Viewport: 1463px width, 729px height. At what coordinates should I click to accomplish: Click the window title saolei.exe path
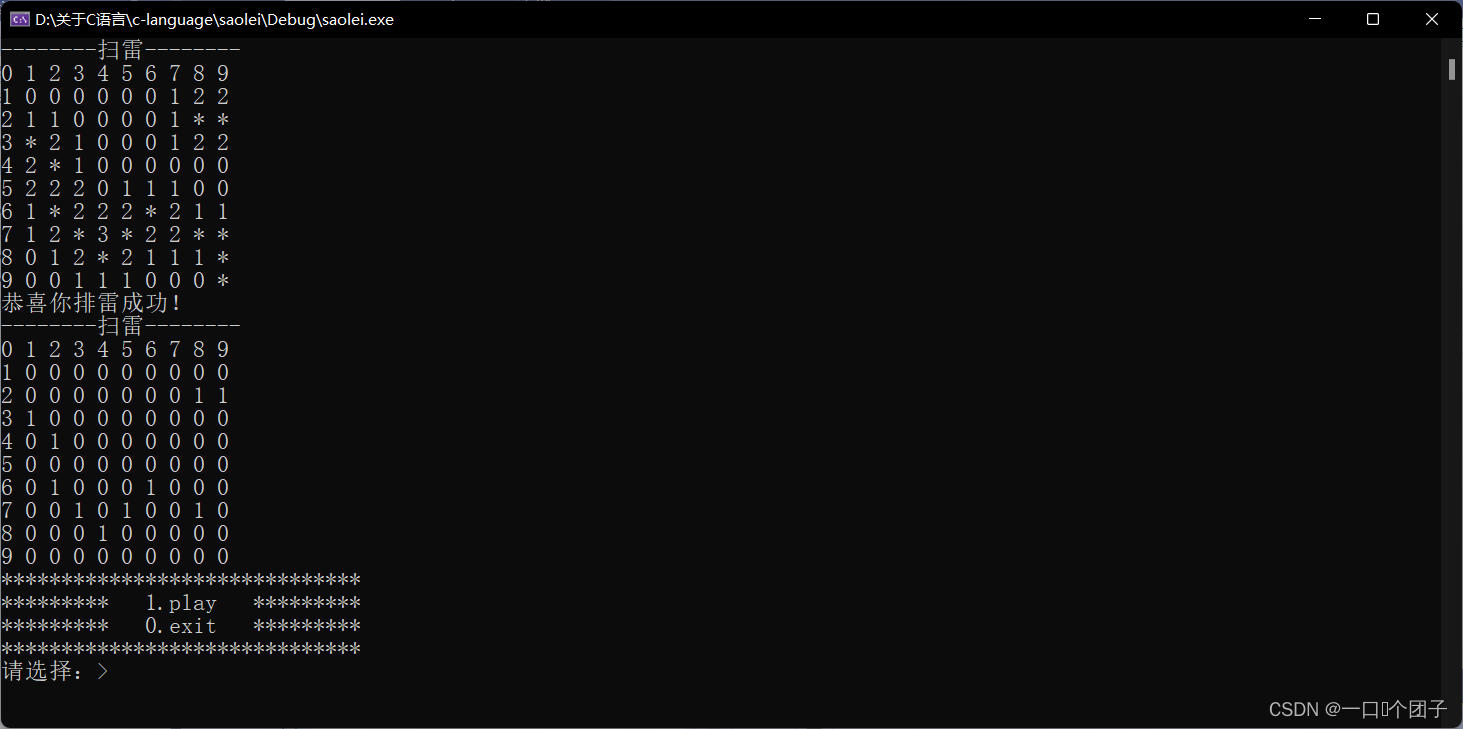click(214, 19)
